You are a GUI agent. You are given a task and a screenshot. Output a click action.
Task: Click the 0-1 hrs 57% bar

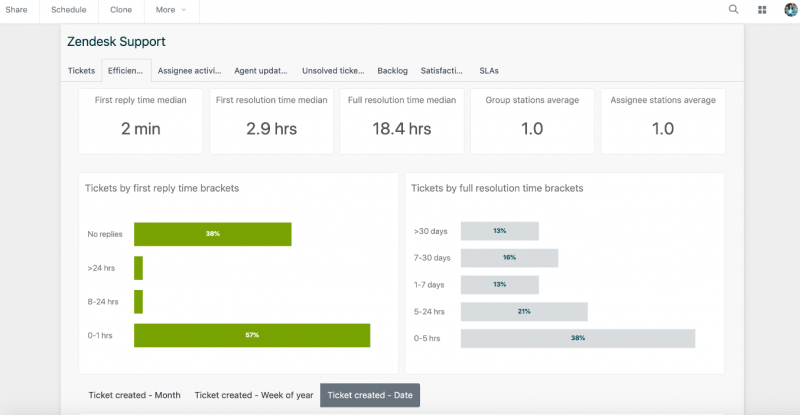[x=252, y=335]
